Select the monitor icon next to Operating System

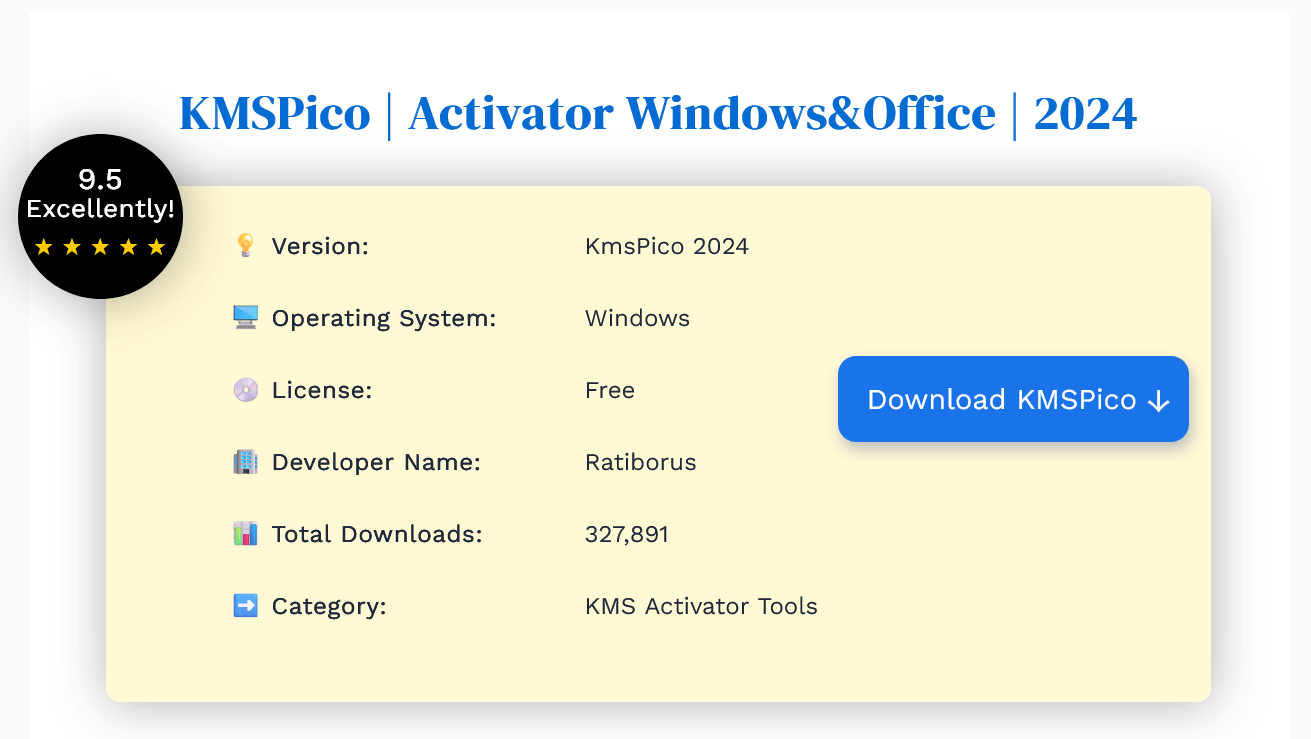click(x=245, y=317)
